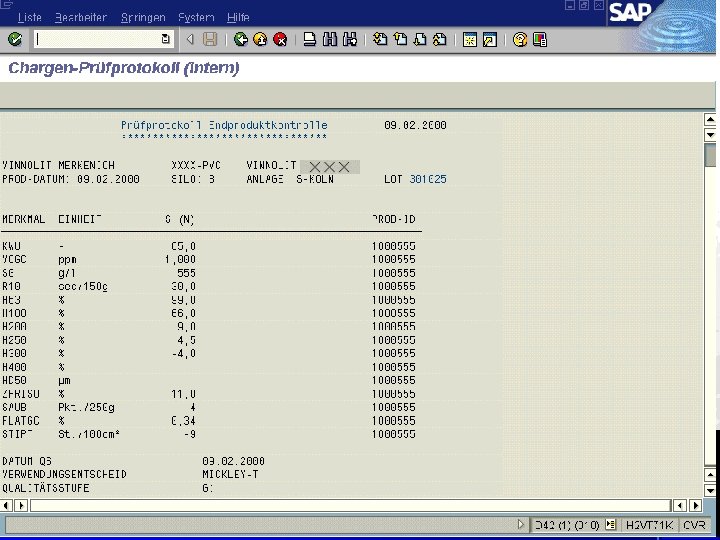Click the vertical scrollbar thumb

click(x=710, y=155)
